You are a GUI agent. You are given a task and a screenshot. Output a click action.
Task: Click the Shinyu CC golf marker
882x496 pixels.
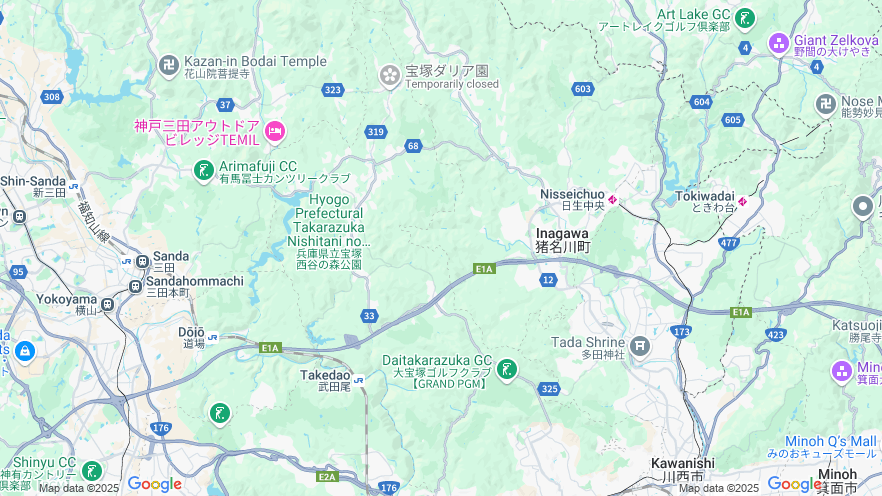(x=92, y=471)
